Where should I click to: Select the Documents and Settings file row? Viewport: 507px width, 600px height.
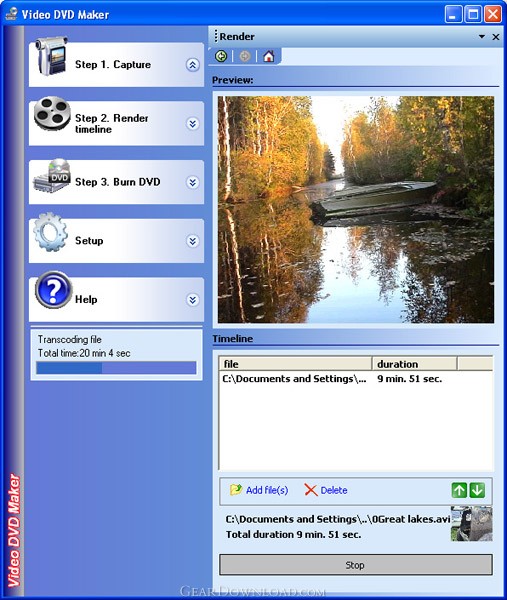point(356,379)
